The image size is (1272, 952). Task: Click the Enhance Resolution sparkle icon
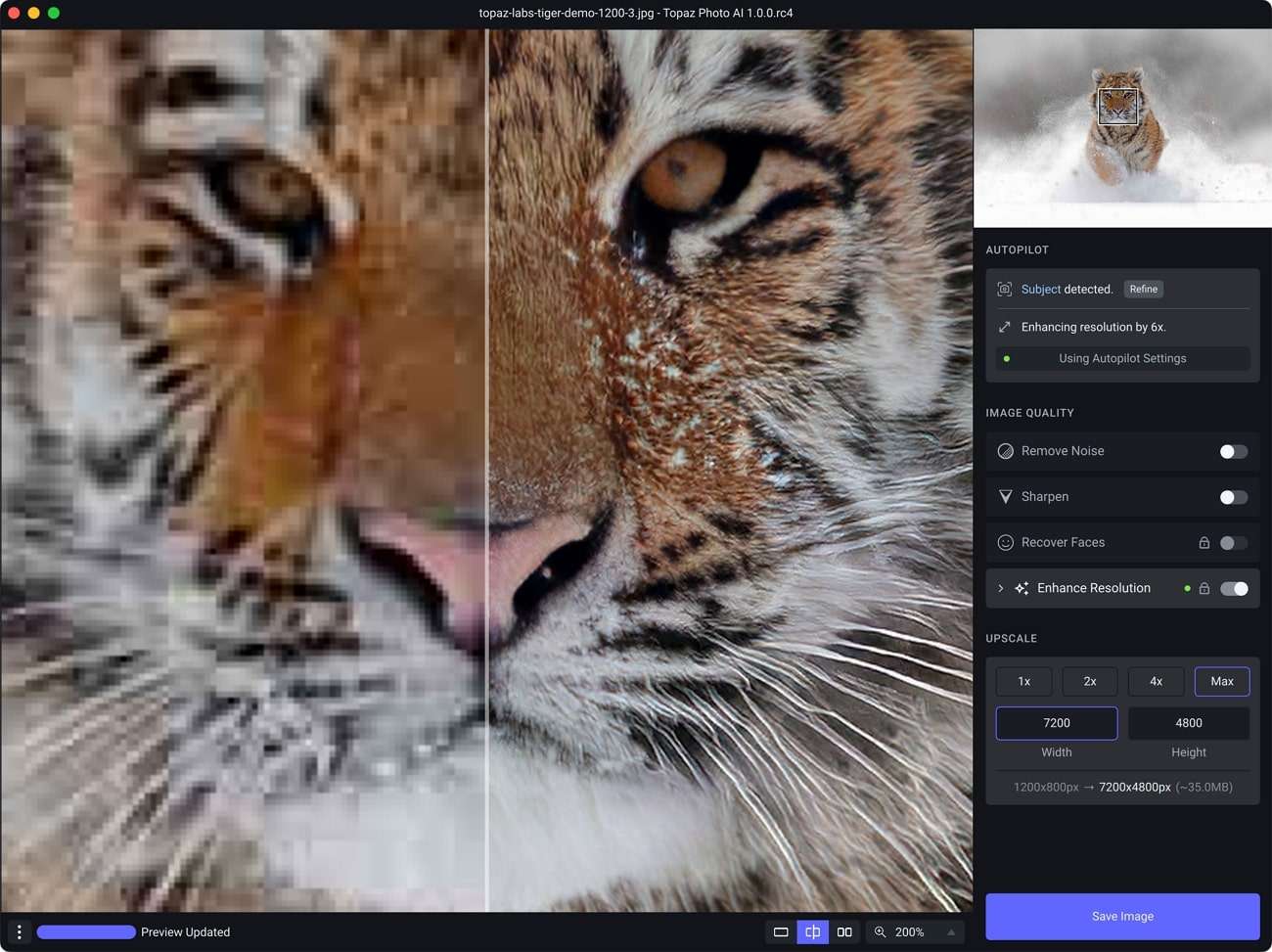coord(1022,588)
